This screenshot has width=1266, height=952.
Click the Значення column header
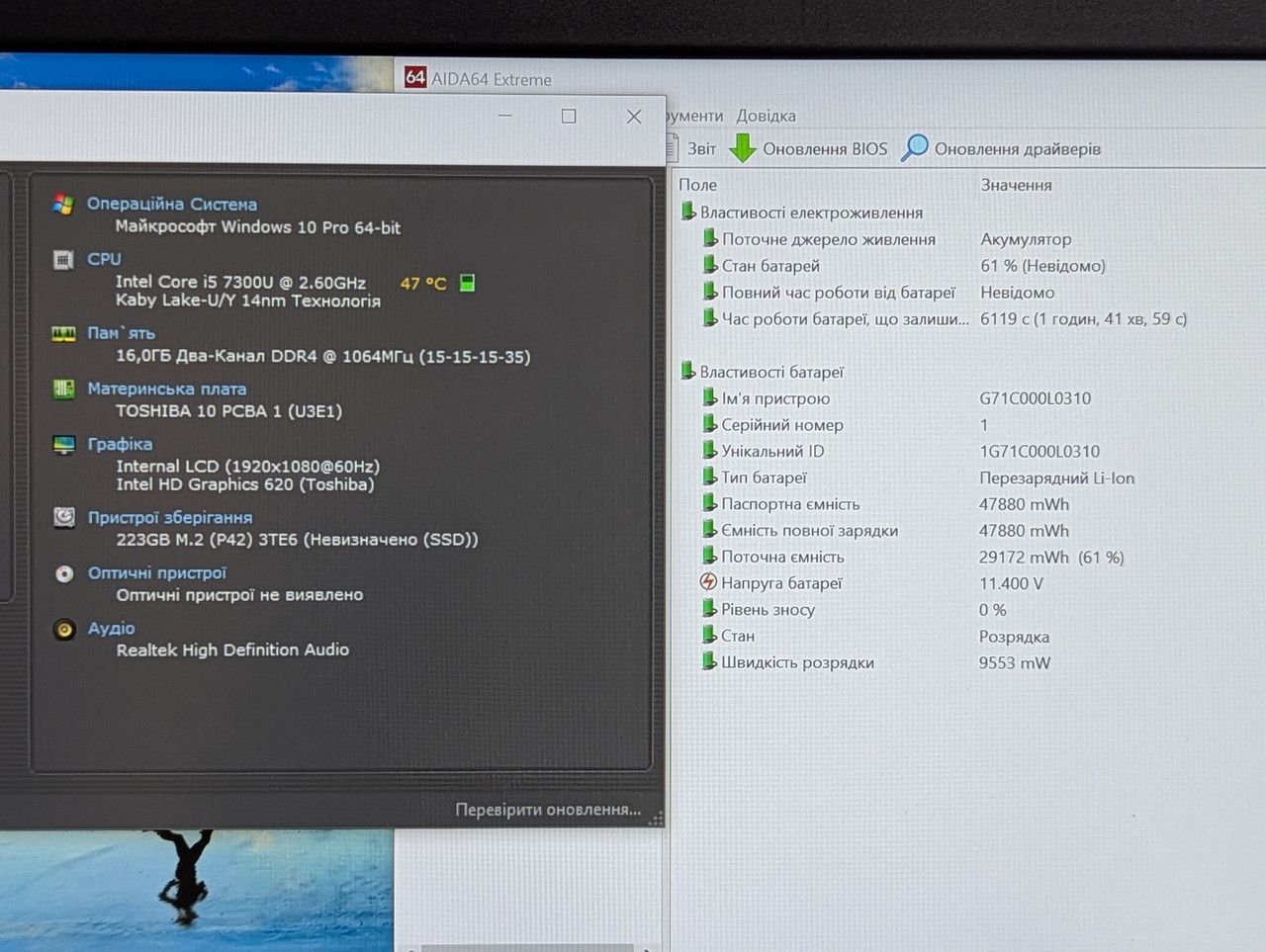pos(1016,185)
